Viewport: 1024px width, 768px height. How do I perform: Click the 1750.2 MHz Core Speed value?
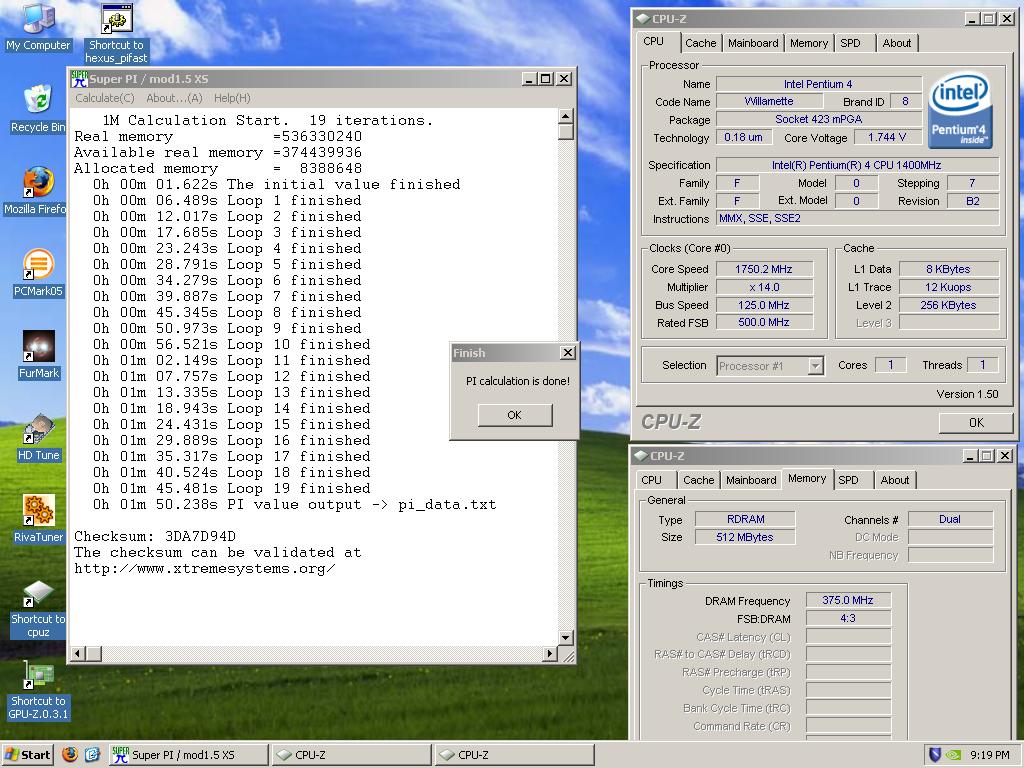point(764,269)
